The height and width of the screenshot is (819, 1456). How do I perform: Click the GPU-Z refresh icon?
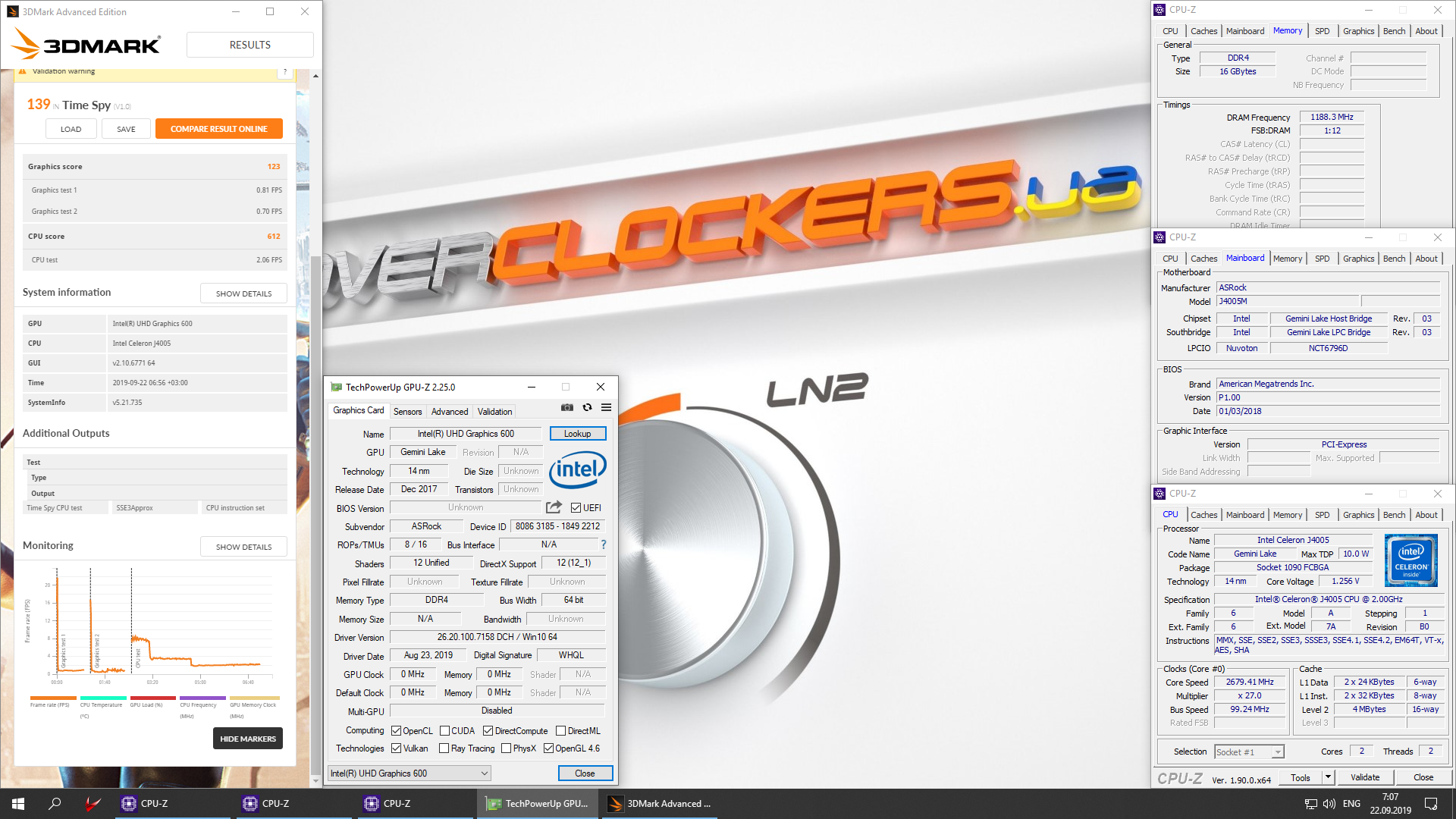(587, 408)
